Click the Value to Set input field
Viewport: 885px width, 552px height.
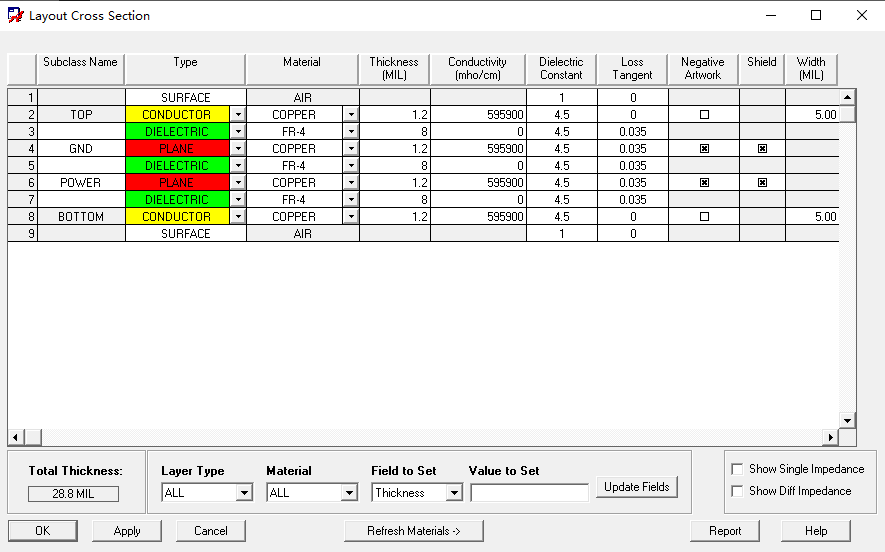[529, 493]
